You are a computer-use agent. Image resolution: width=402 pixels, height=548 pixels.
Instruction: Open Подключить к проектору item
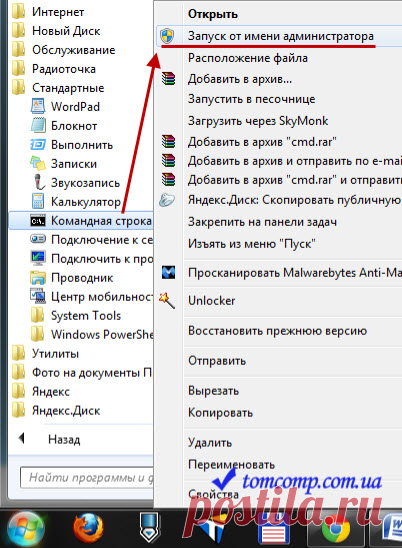(x=92, y=258)
